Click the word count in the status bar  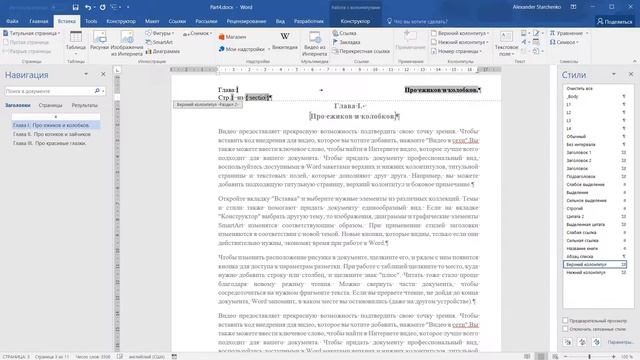coord(93,357)
